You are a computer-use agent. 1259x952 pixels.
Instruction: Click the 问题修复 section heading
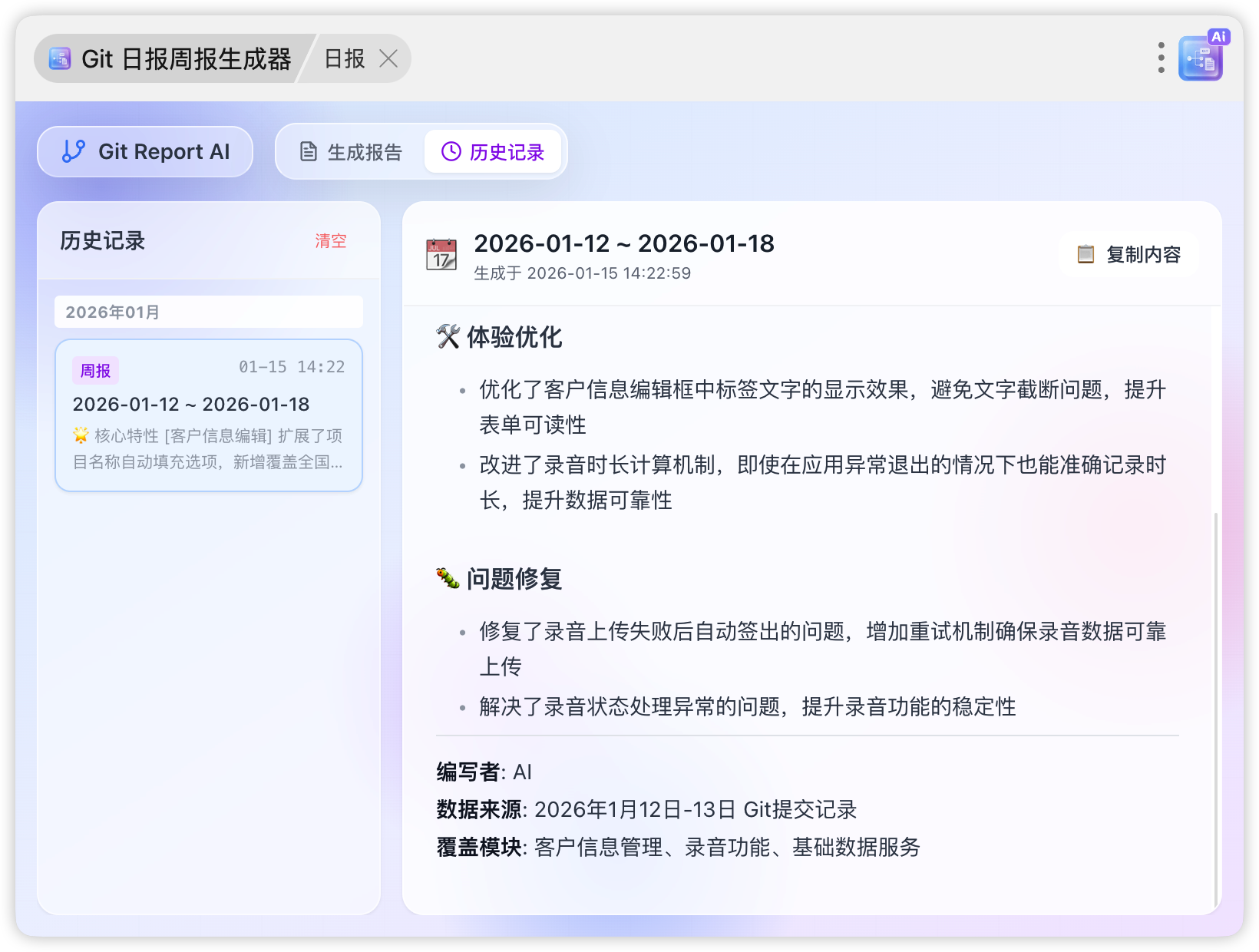[514, 579]
